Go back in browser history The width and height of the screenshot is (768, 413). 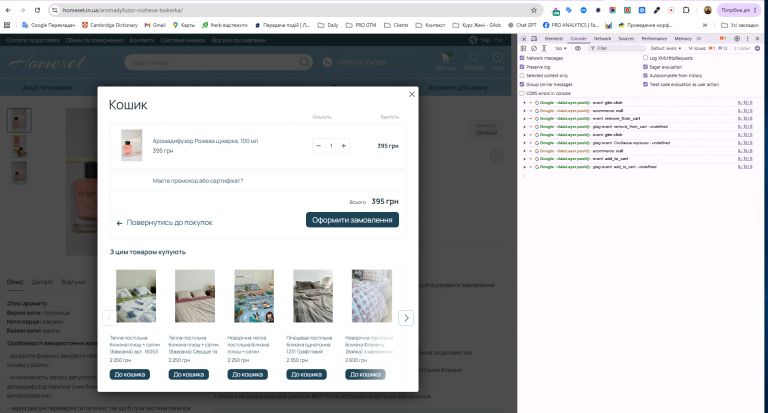click(x=8, y=10)
